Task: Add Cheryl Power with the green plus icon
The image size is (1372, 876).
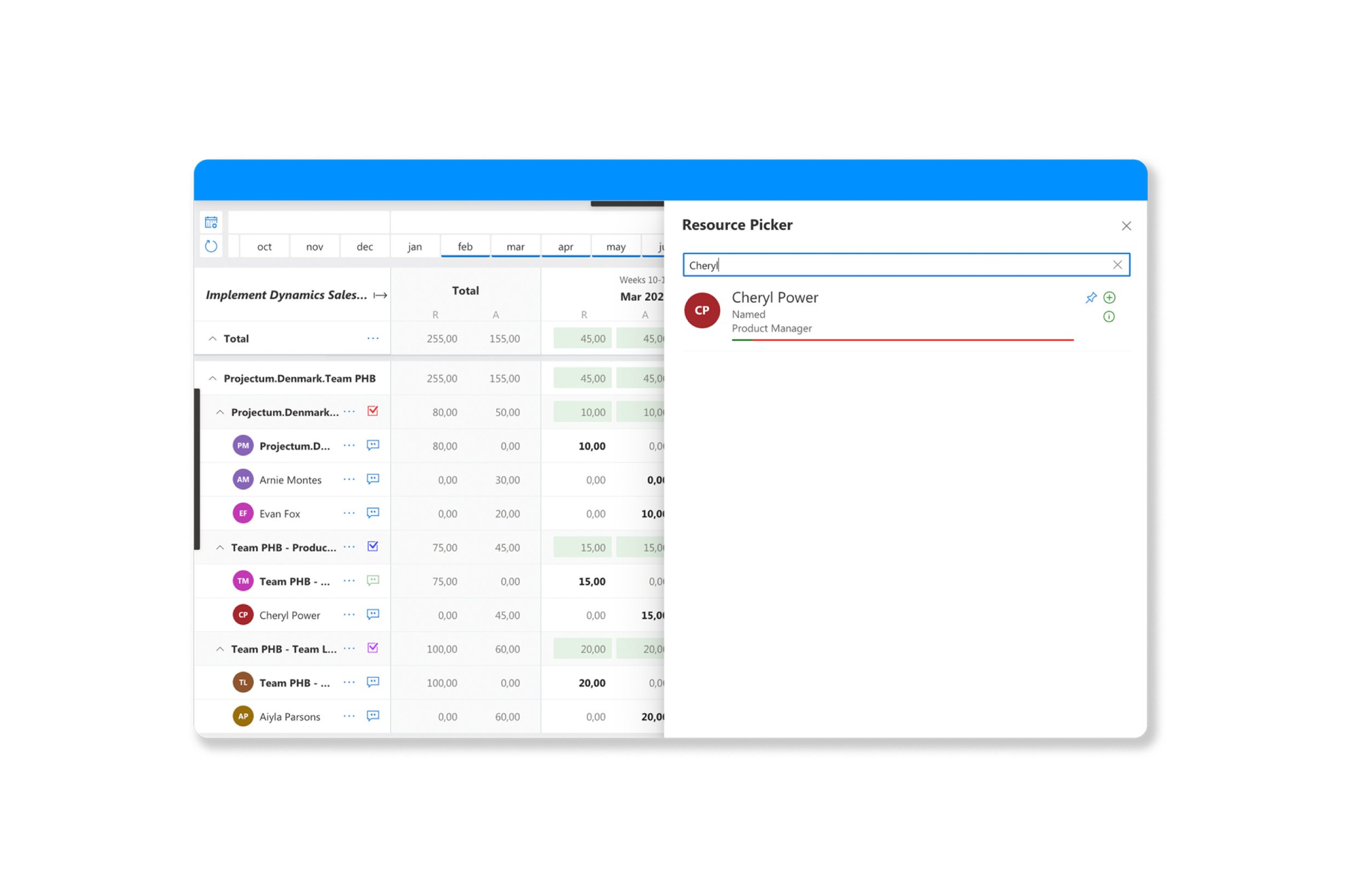Action: coord(1109,297)
